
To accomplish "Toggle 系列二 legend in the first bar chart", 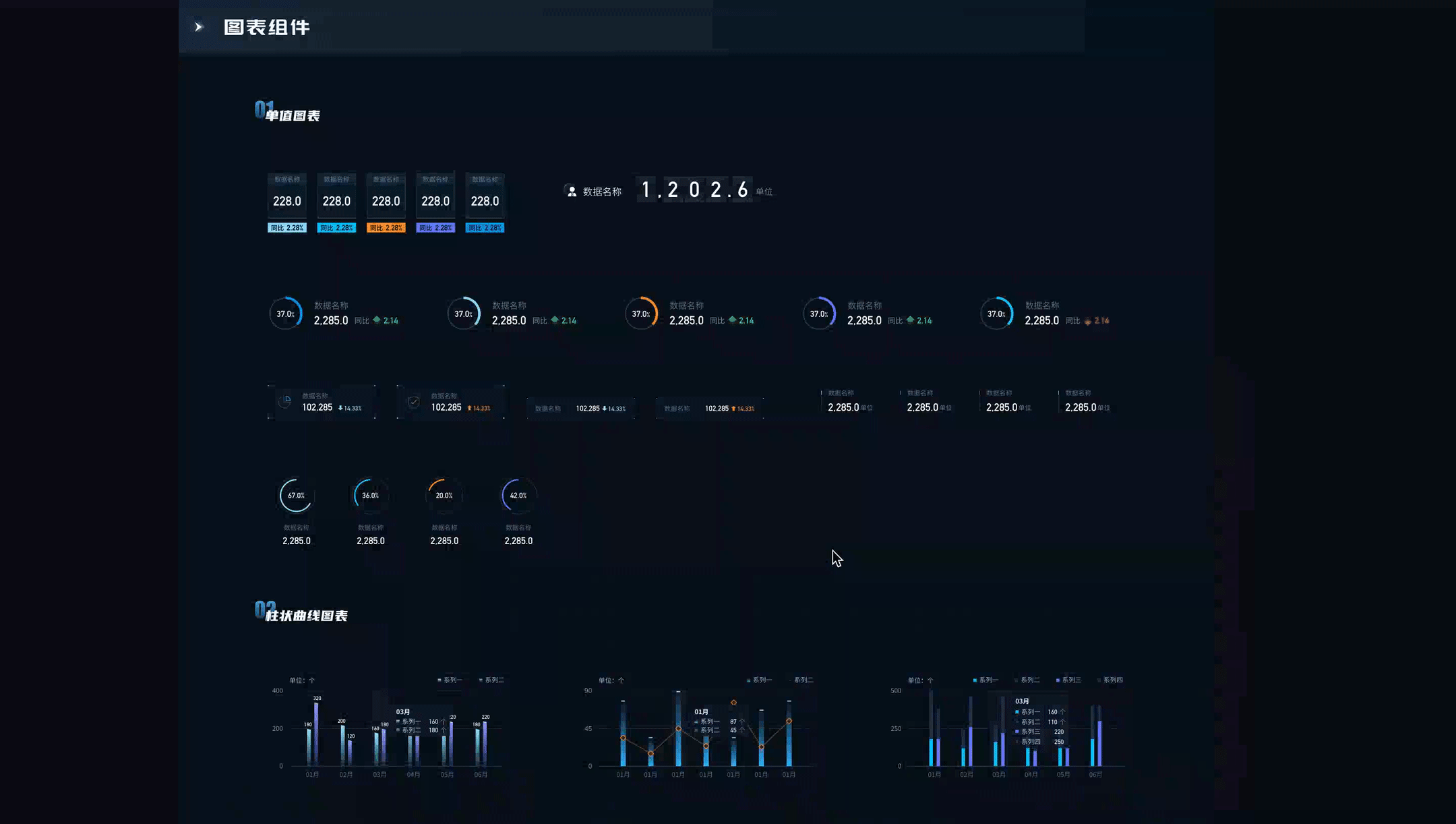I will [x=491, y=680].
